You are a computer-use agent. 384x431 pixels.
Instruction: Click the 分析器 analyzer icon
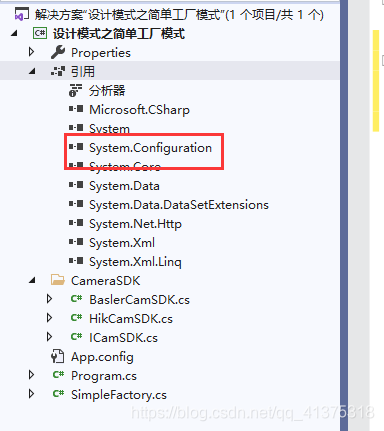(75, 90)
